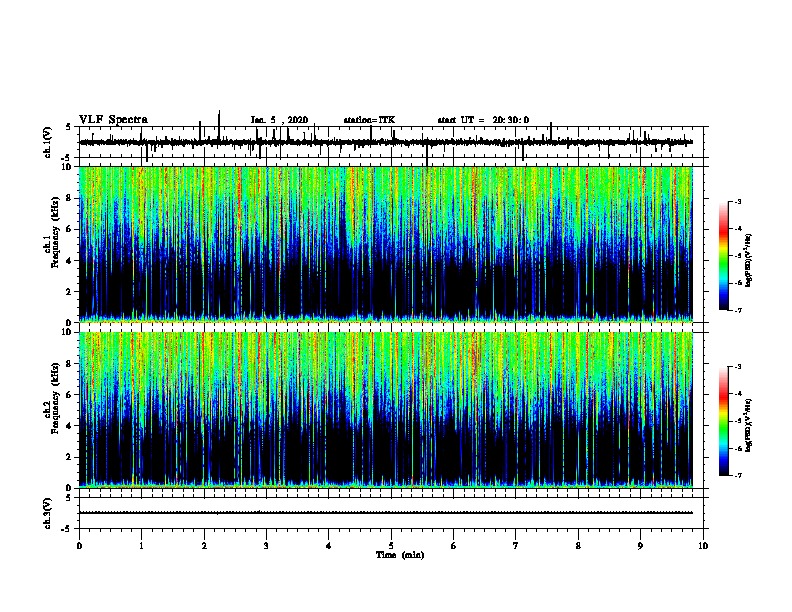792x612 pixels.
Task: Click the "station=ITK" header label
Action: coord(369,120)
